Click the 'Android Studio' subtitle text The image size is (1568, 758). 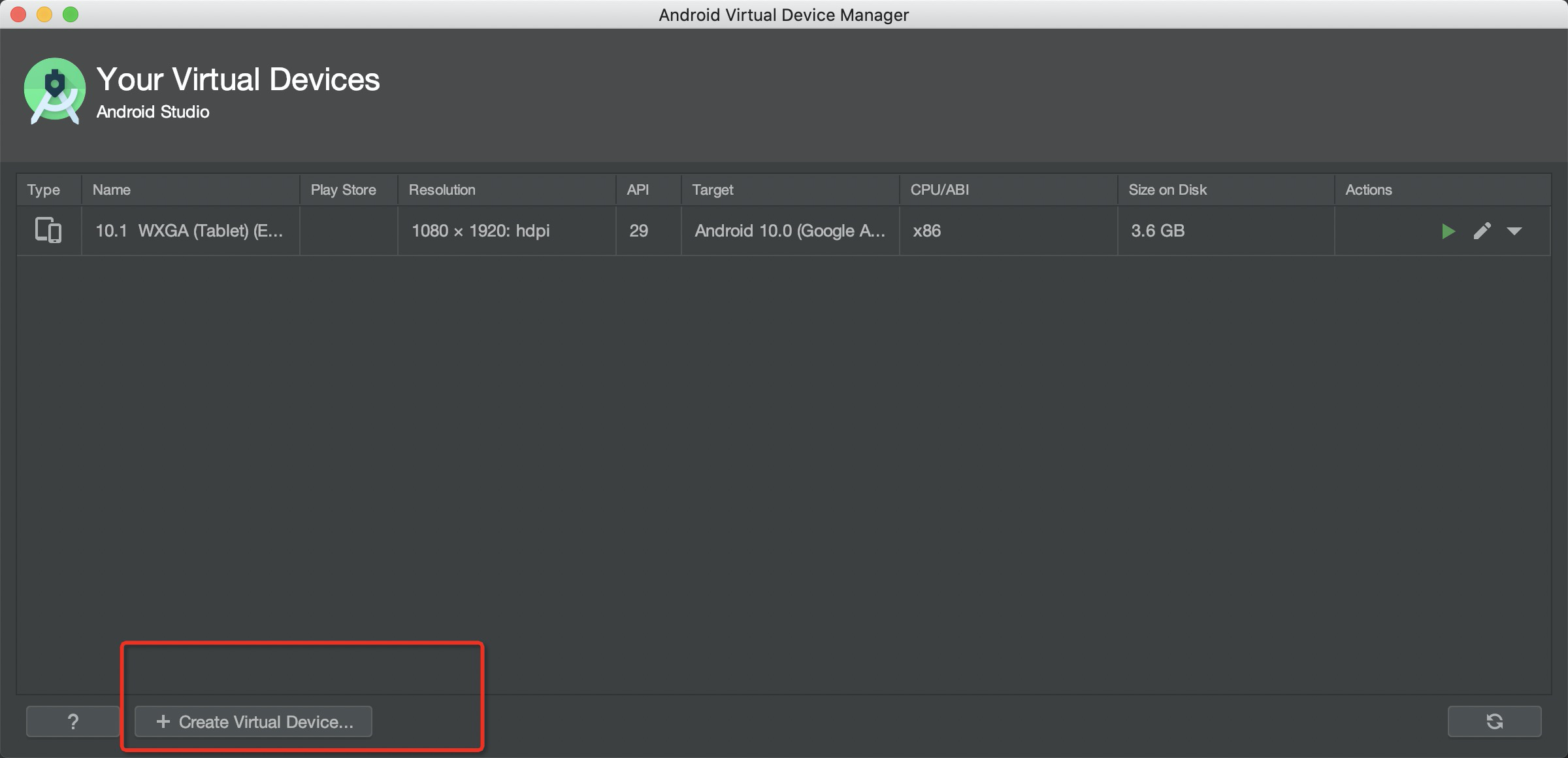pyautogui.click(x=153, y=112)
